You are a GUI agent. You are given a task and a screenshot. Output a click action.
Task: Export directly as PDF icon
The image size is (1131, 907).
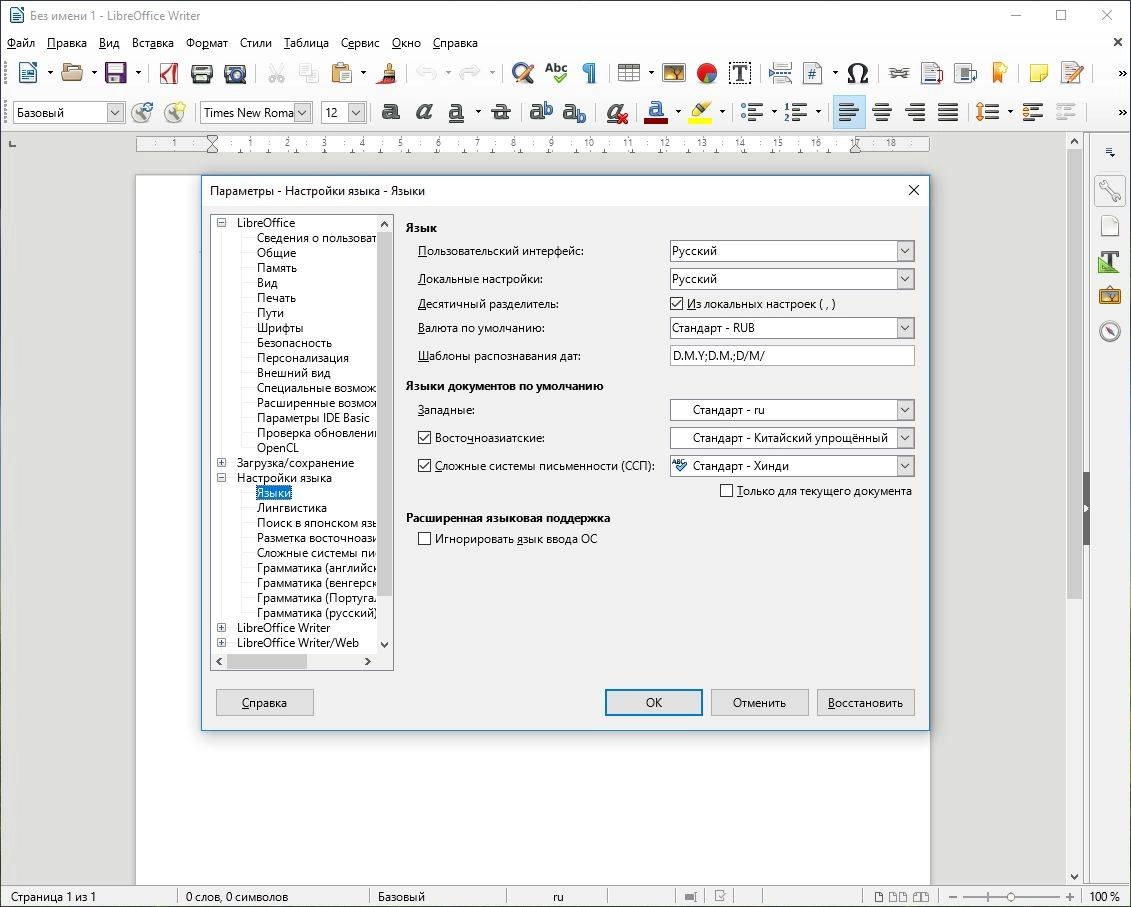tap(169, 73)
